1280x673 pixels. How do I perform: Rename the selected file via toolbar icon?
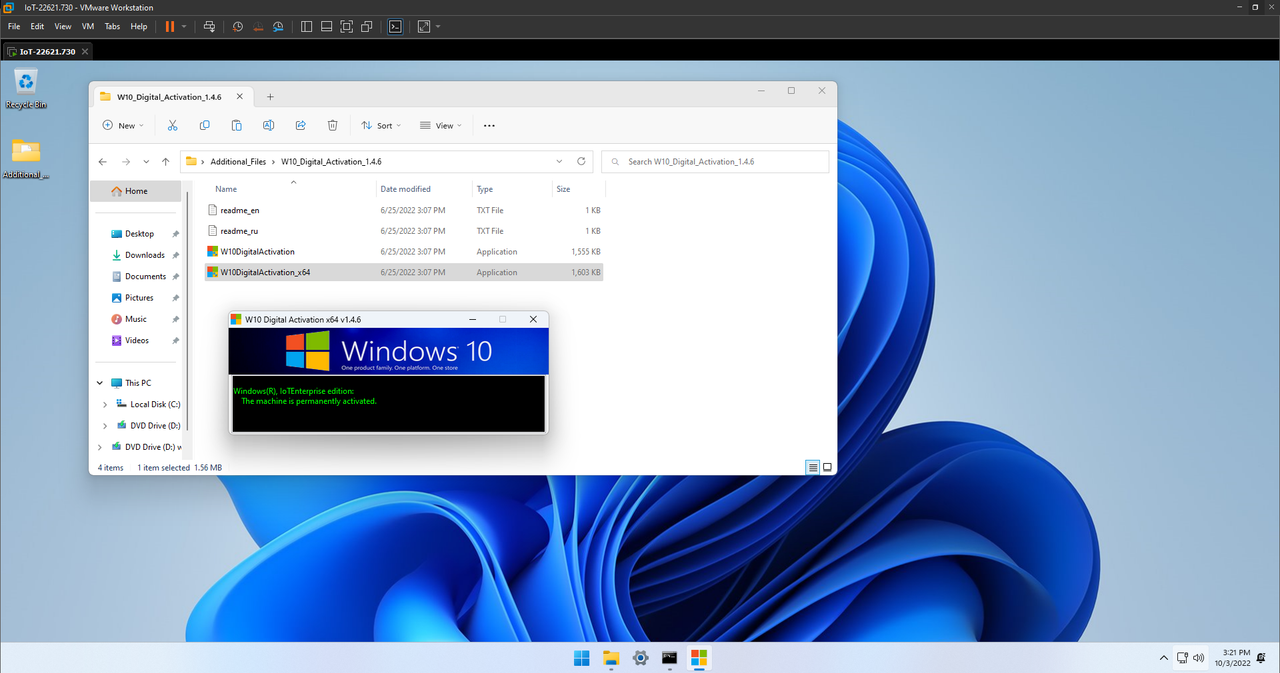(268, 125)
